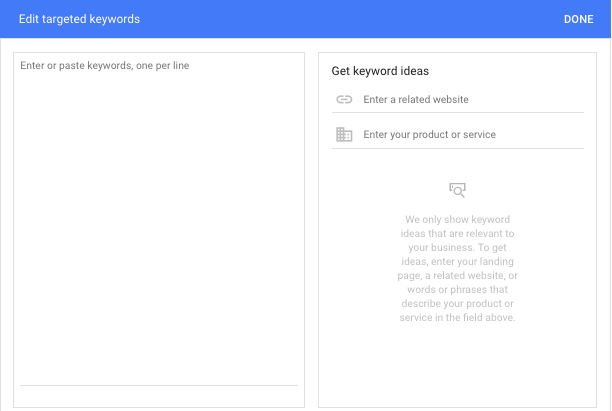Viewport: 612px width, 411px height.
Task: Click the 'We only show keyword ideas' hint paragraph
Action: tap(458, 268)
